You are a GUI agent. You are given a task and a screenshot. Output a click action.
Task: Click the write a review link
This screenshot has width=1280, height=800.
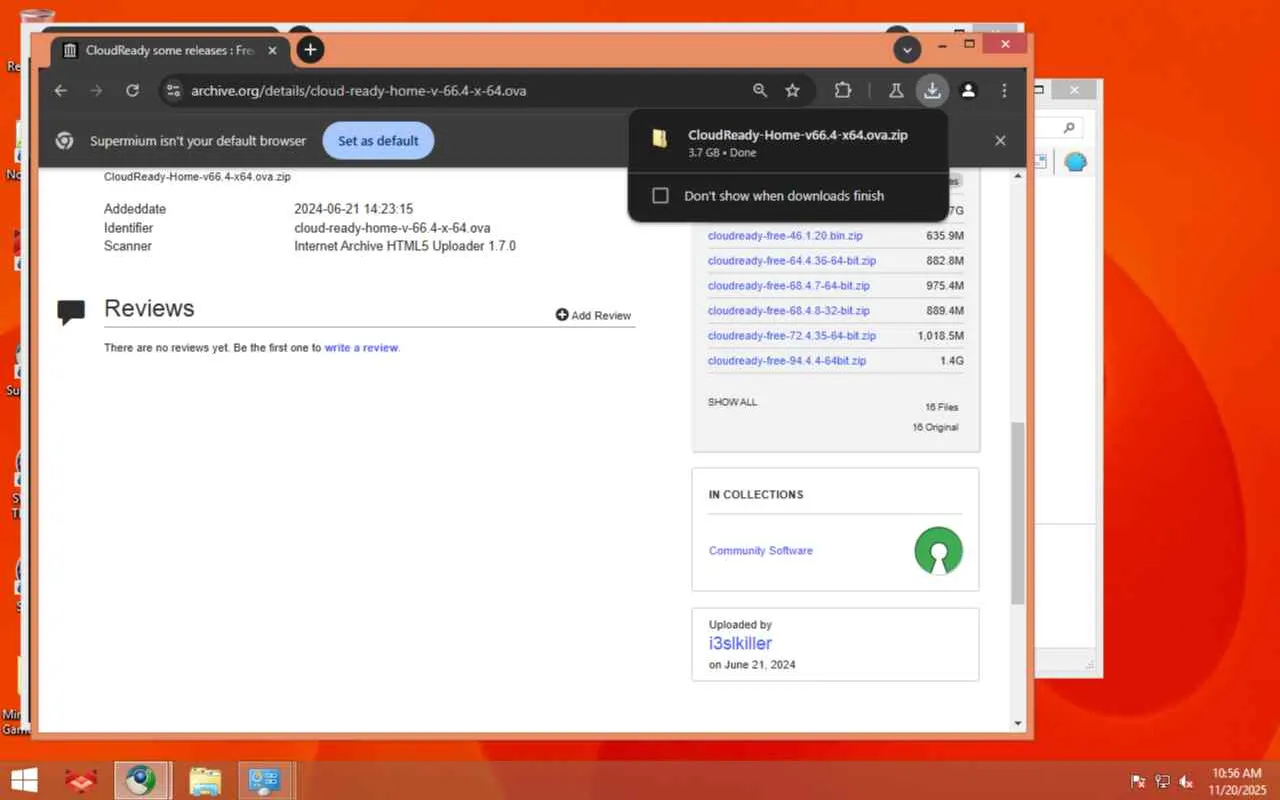point(361,348)
